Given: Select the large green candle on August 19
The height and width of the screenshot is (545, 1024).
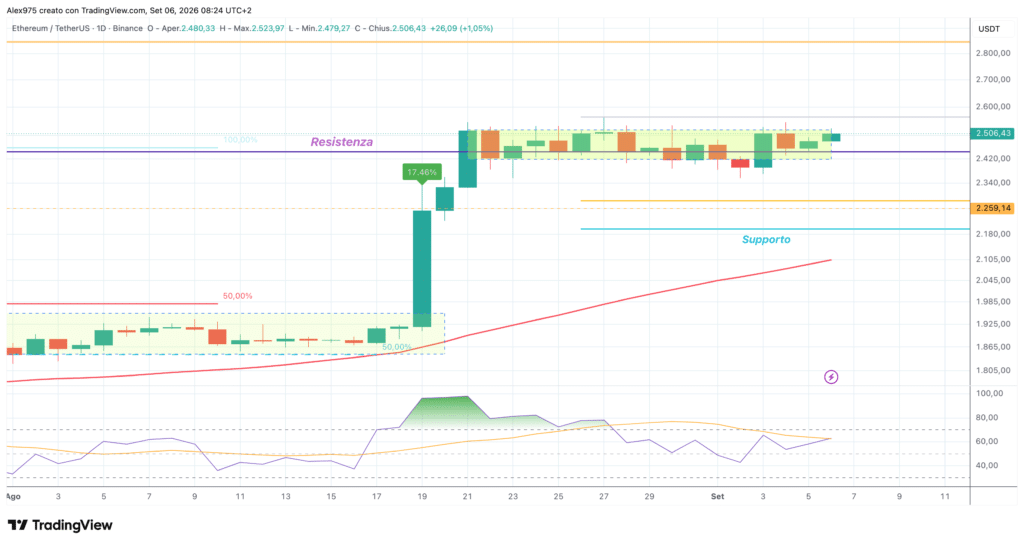Looking at the screenshot, I should point(422,268).
